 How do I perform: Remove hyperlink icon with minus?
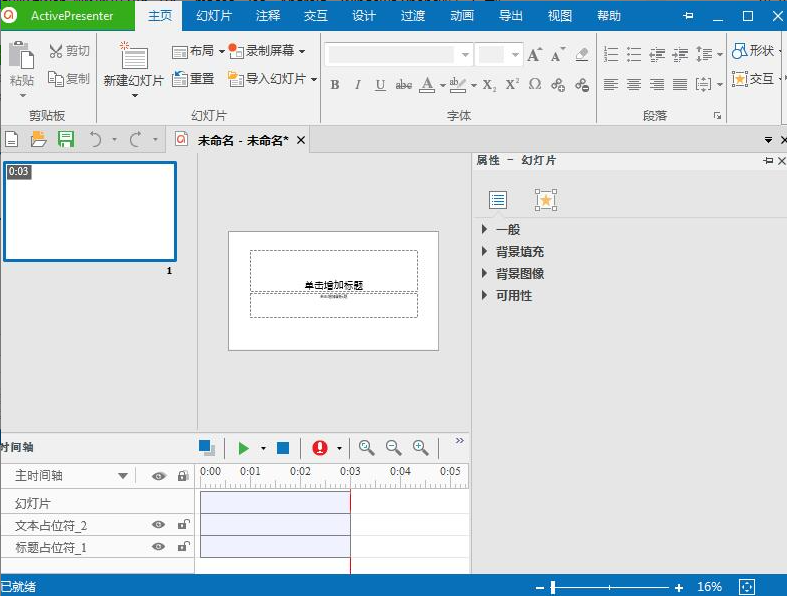(x=582, y=84)
